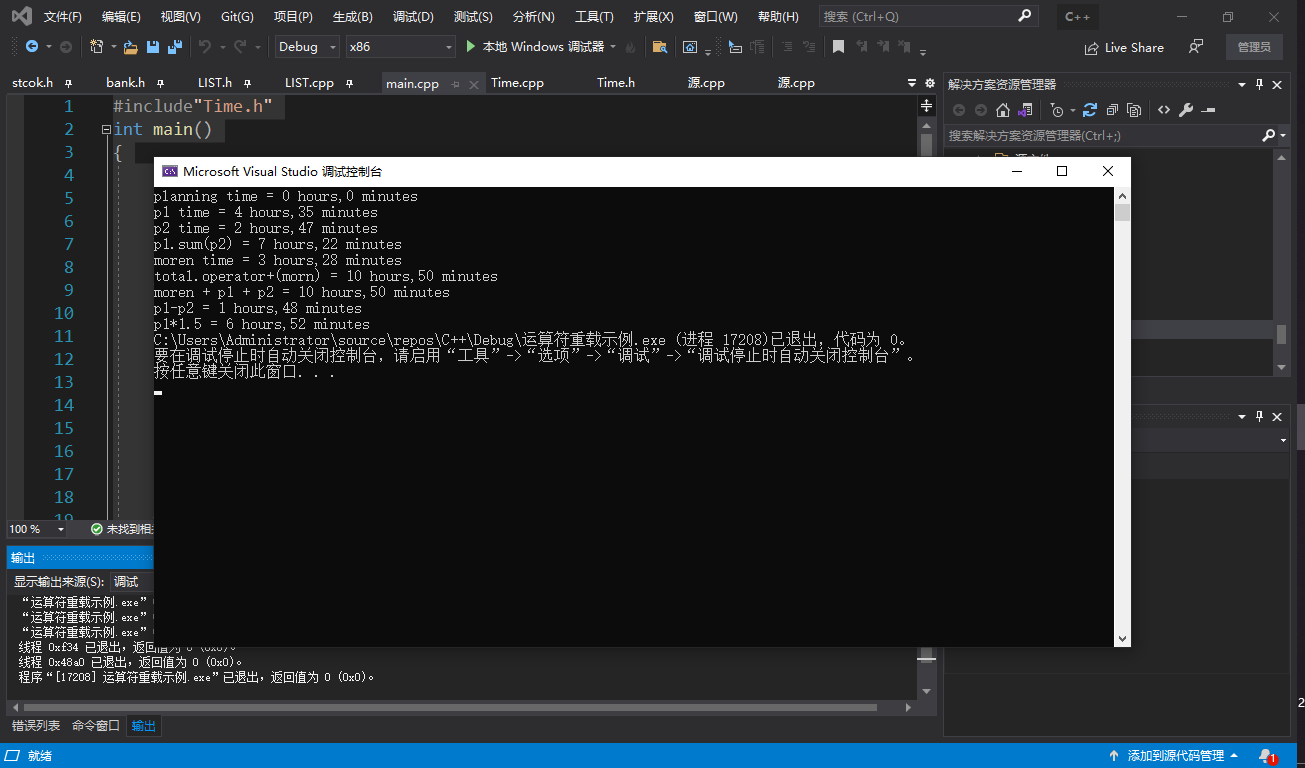
Task: Sync with active document icon
Action: click(1090, 110)
